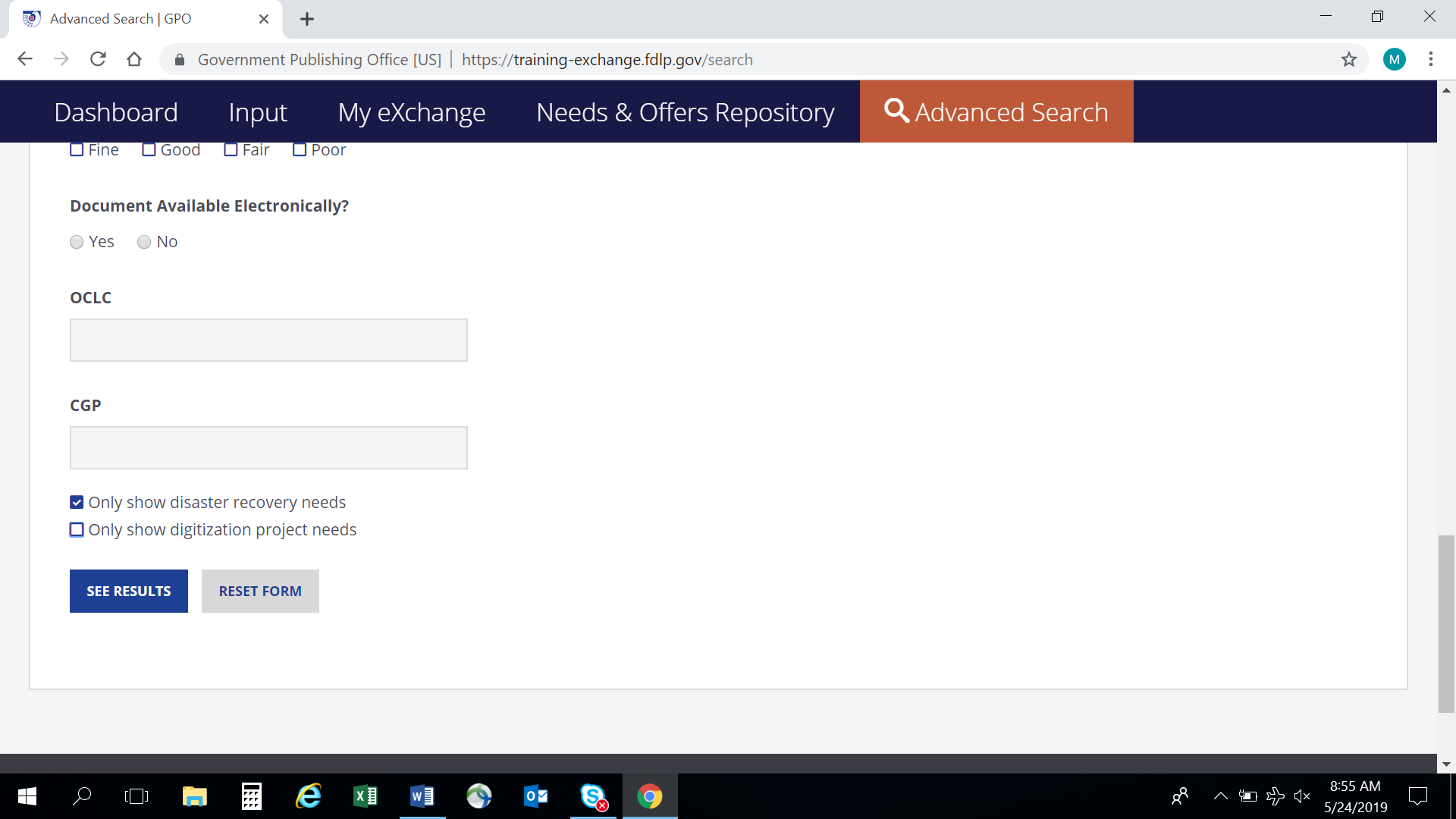Image resolution: width=1456 pixels, height=819 pixels.
Task: Check the Fair condition checkbox
Action: pyautogui.click(x=231, y=150)
